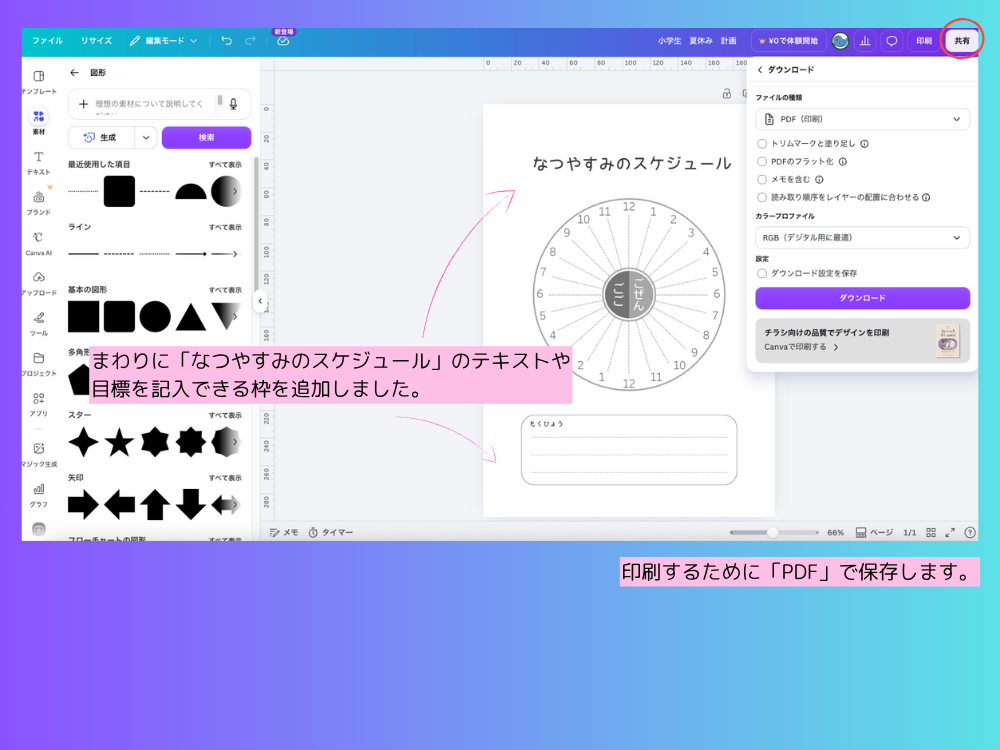Click すべて表示 next to 基本の図形

coord(225,290)
